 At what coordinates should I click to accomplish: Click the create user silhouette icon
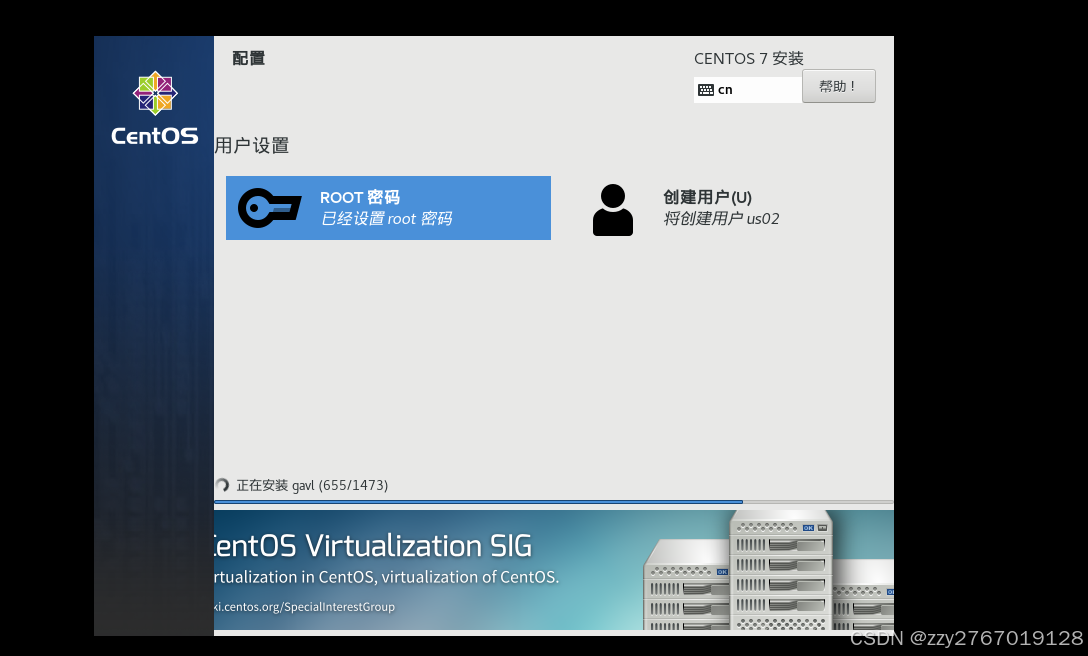pyautogui.click(x=613, y=210)
